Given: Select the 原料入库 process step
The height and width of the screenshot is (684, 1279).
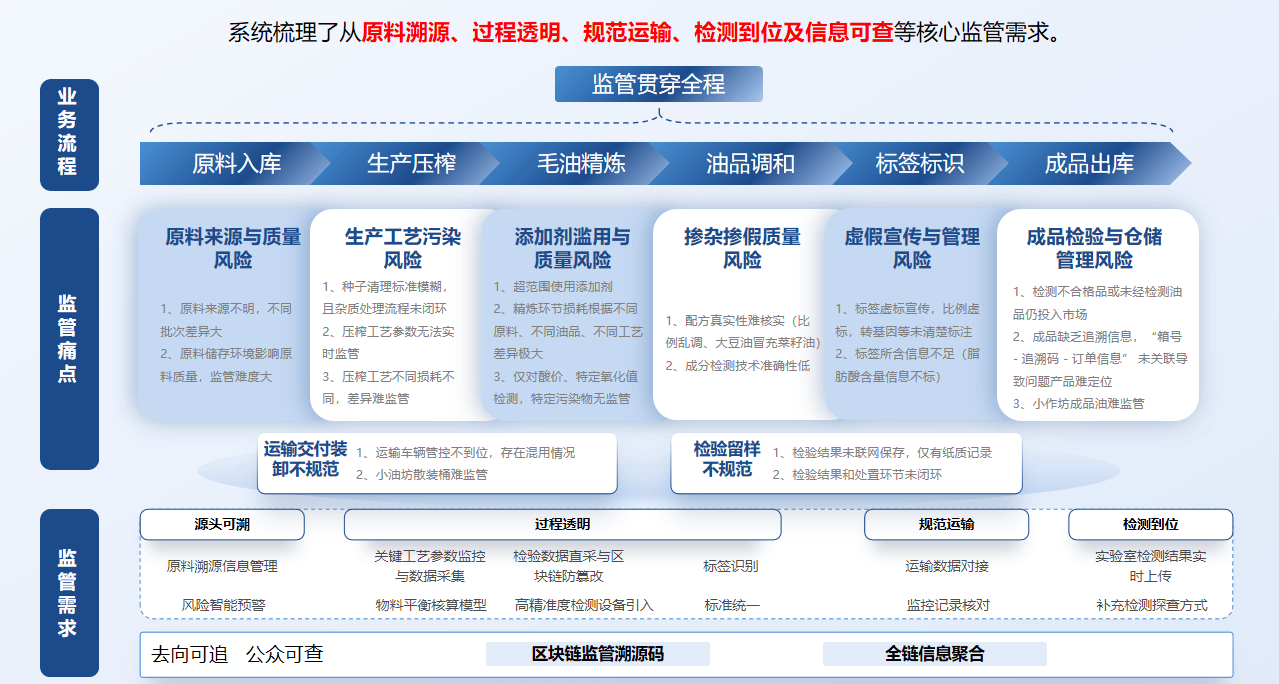Looking at the screenshot, I should (236, 164).
